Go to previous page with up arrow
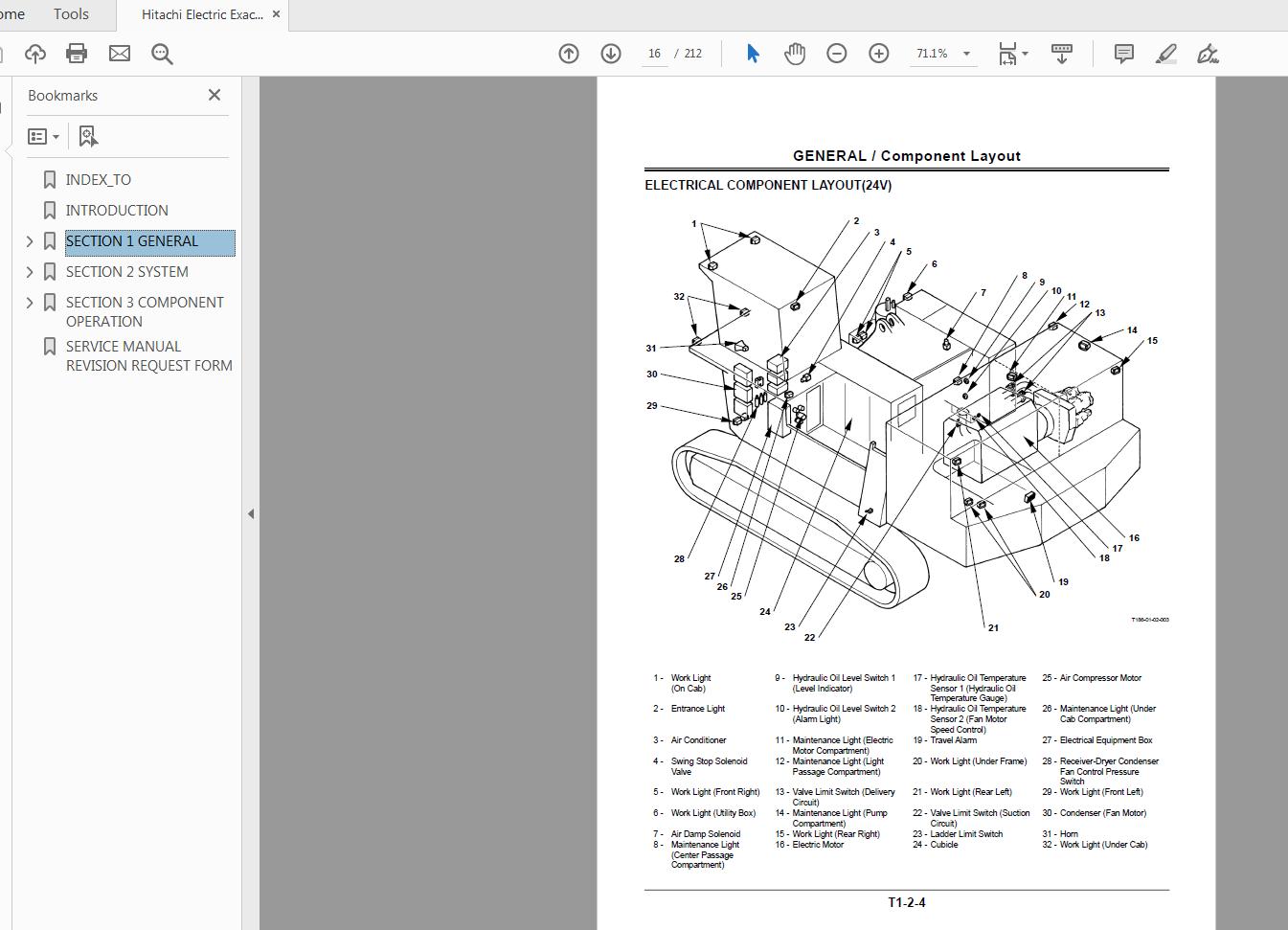Viewport: 1288px width, 930px height. coord(568,54)
